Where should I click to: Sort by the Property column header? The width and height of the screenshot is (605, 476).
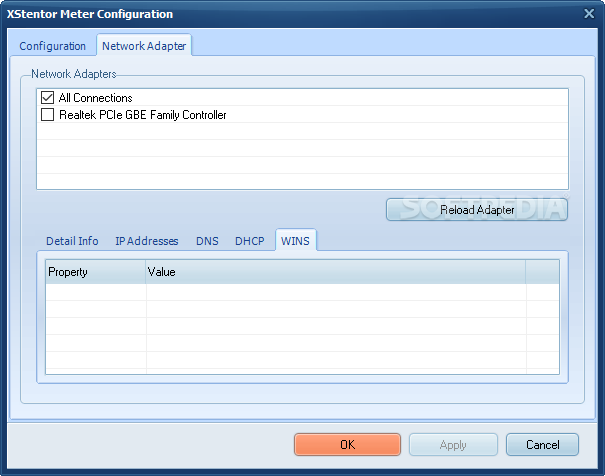pyautogui.click(x=96, y=272)
